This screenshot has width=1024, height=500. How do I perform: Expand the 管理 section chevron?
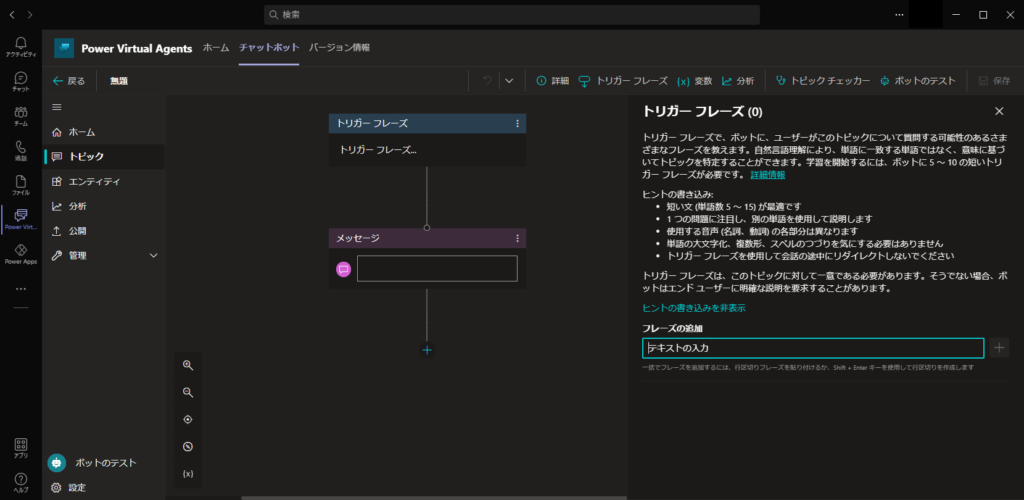154,256
